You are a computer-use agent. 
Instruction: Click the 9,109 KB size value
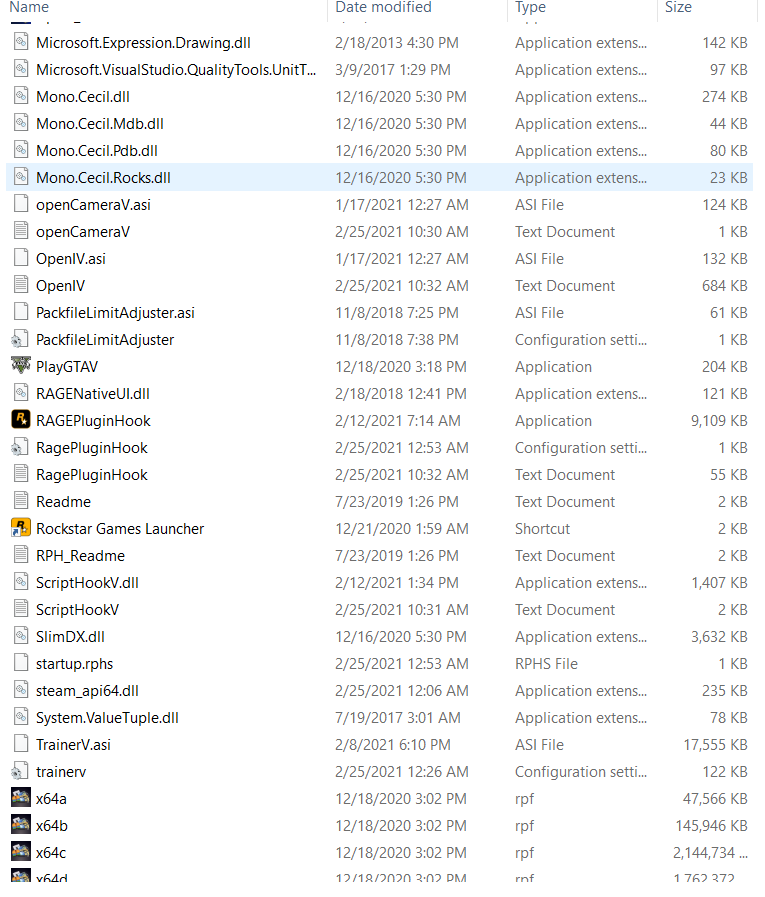coord(719,420)
